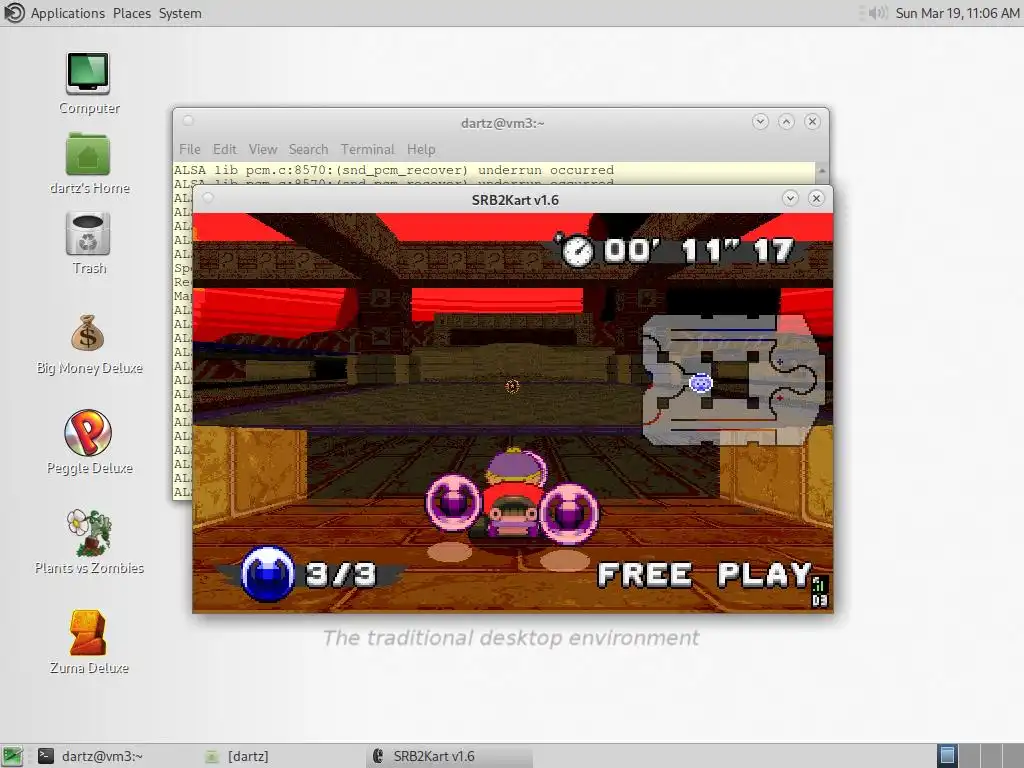Click the 3/3 lap counter text
The image size is (1024, 768).
[x=341, y=575]
